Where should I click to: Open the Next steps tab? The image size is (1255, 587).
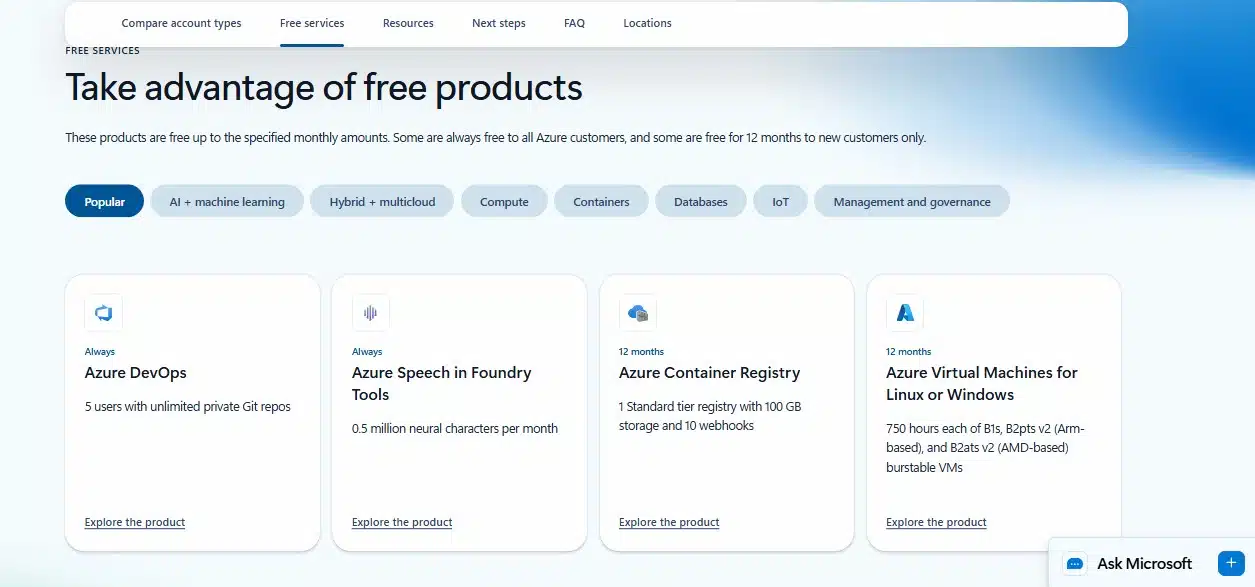click(x=499, y=23)
